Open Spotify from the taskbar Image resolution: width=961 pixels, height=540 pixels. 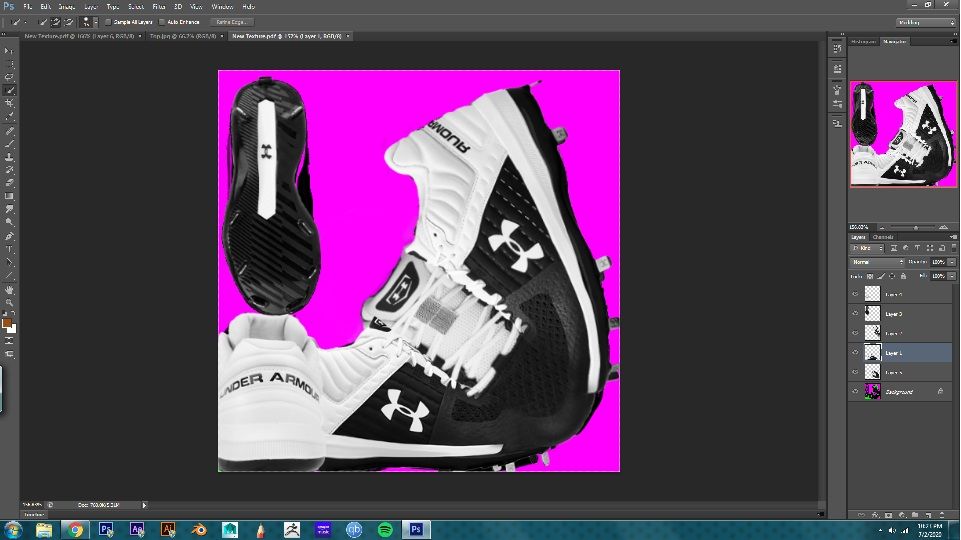(385, 529)
